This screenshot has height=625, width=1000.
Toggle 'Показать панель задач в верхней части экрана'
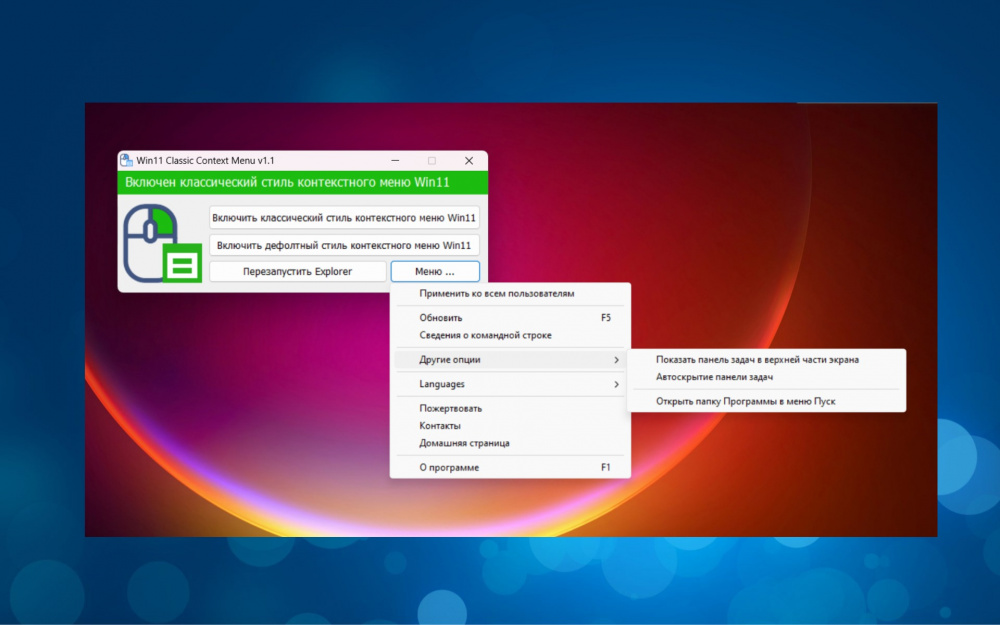pos(757,359)
